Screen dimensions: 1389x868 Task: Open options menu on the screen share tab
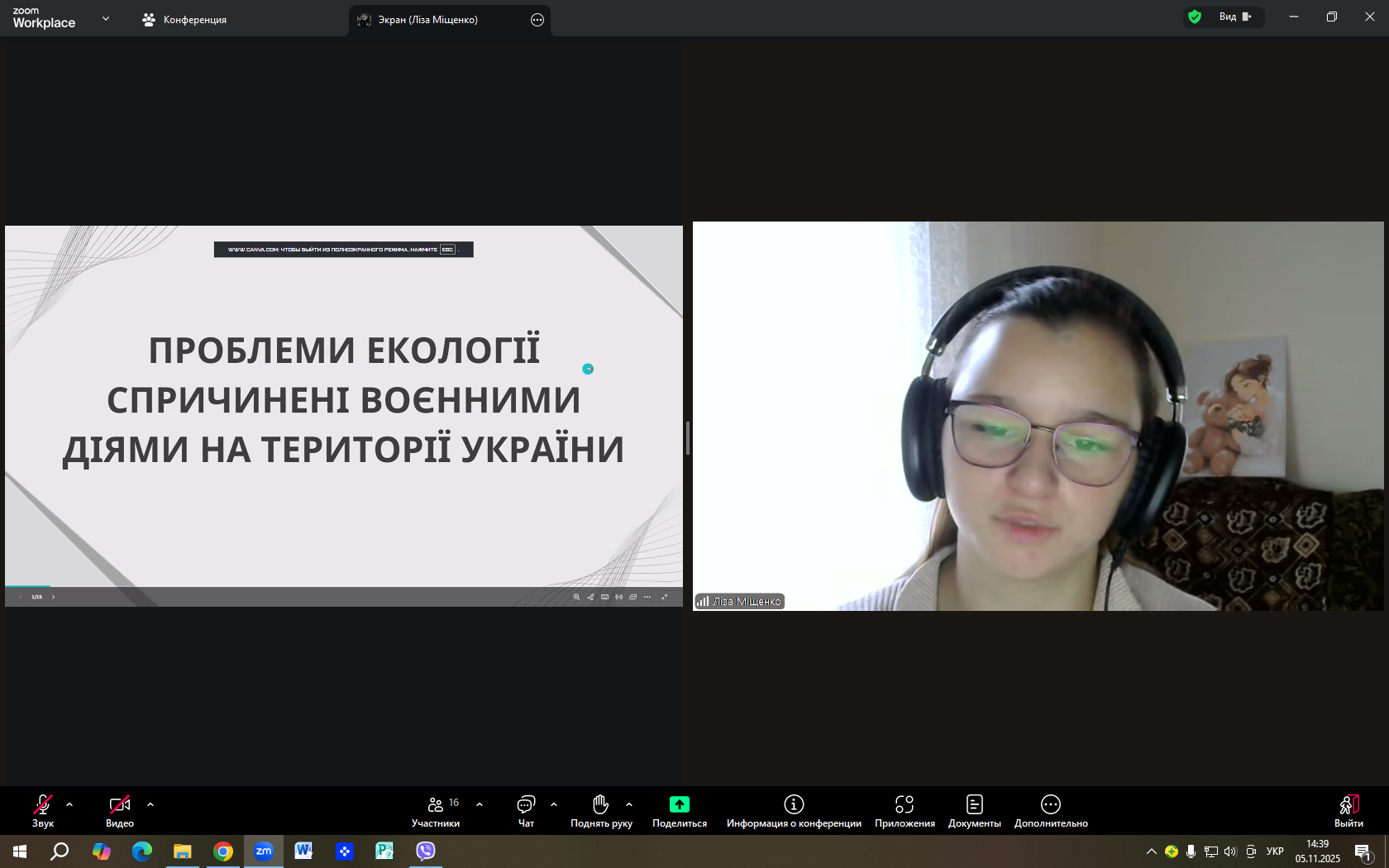537,20
